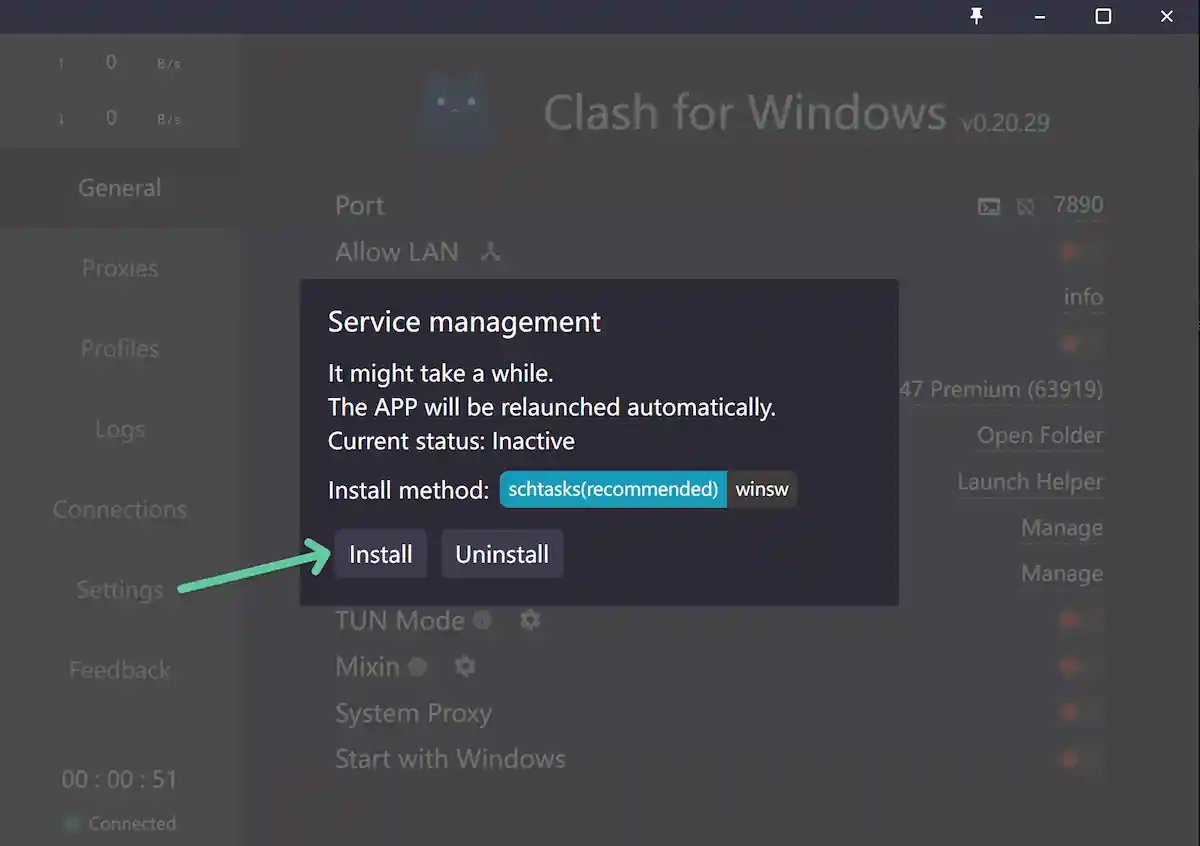Viewport: 1200px width, 846px height.
Task: Click the Clash cat logo
Action: 455,110
